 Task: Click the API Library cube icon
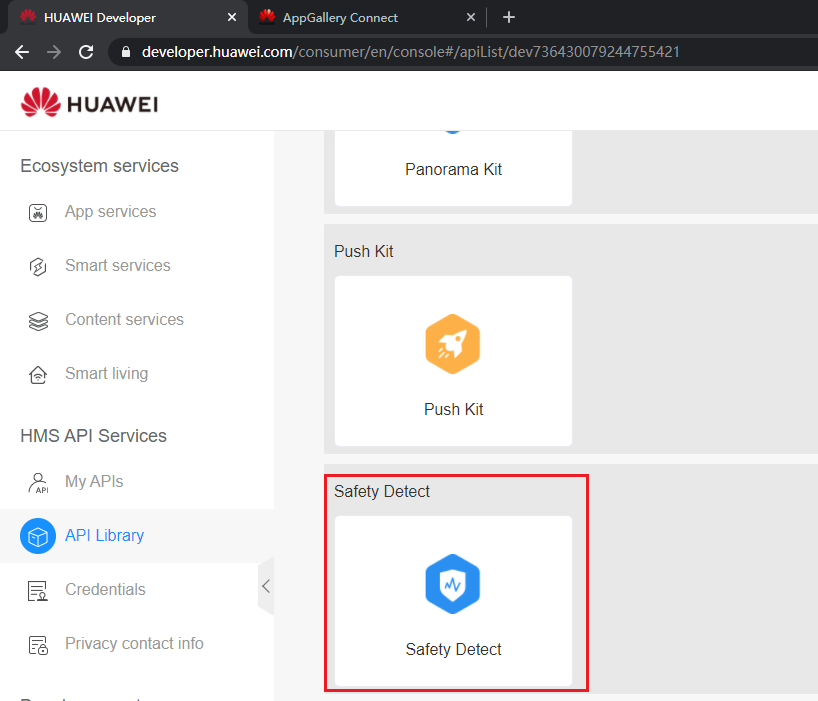coord(37,536)
